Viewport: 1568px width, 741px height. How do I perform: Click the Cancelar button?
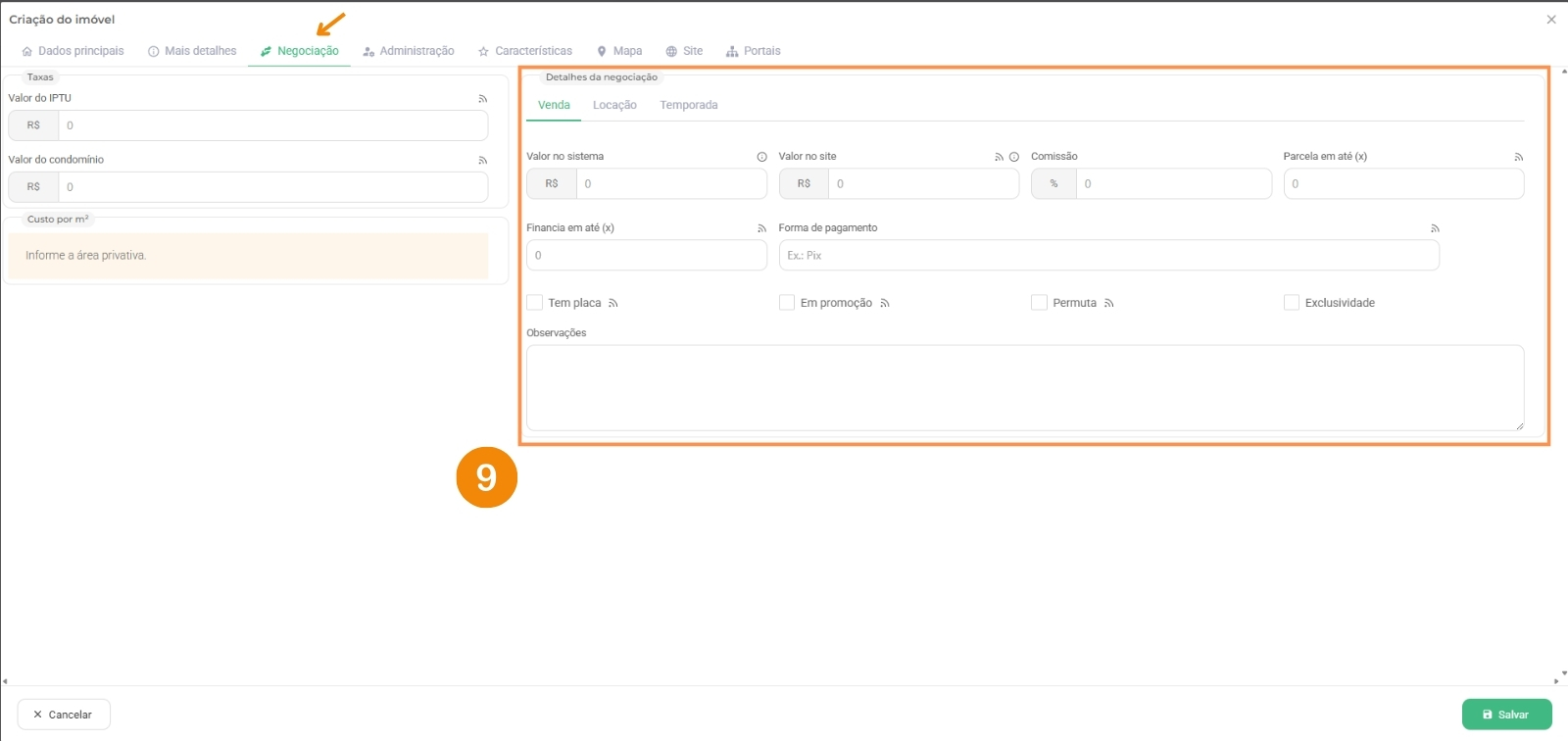click(x=64, y=715)
